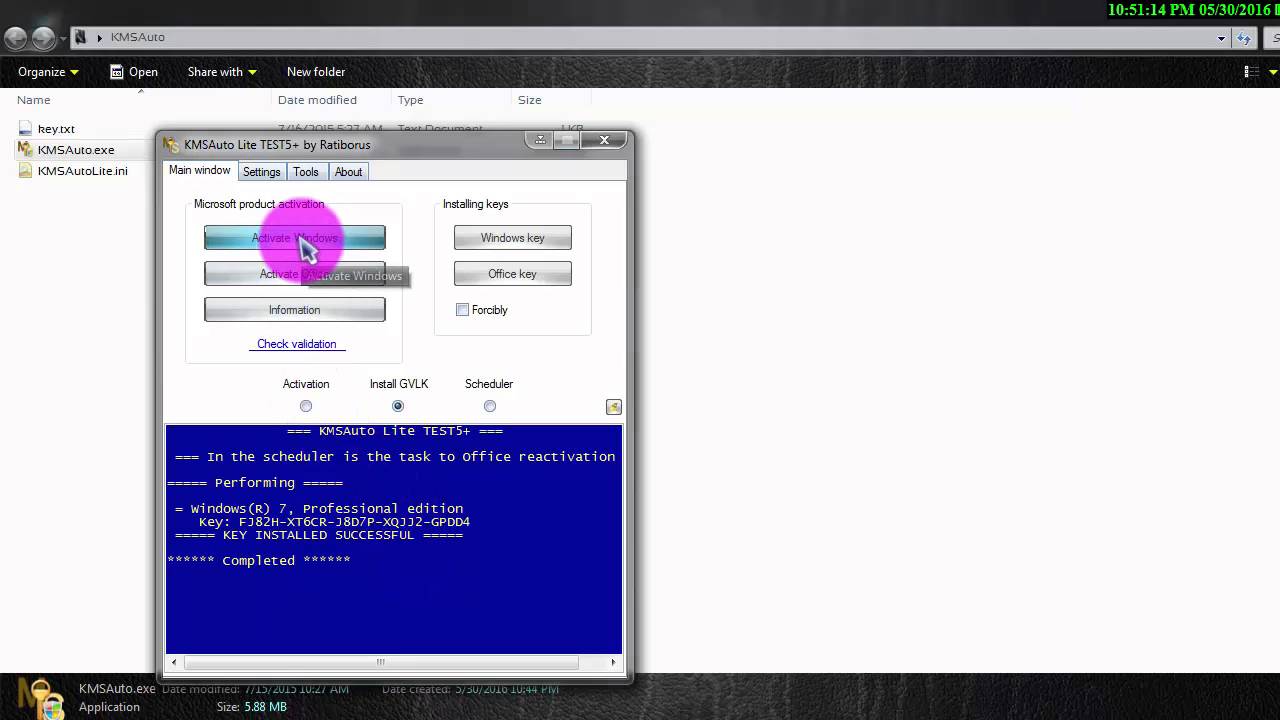The image size is (1280, 720).
Task: Click the KMSAuto.exe file icon
Action: point(26,150)
